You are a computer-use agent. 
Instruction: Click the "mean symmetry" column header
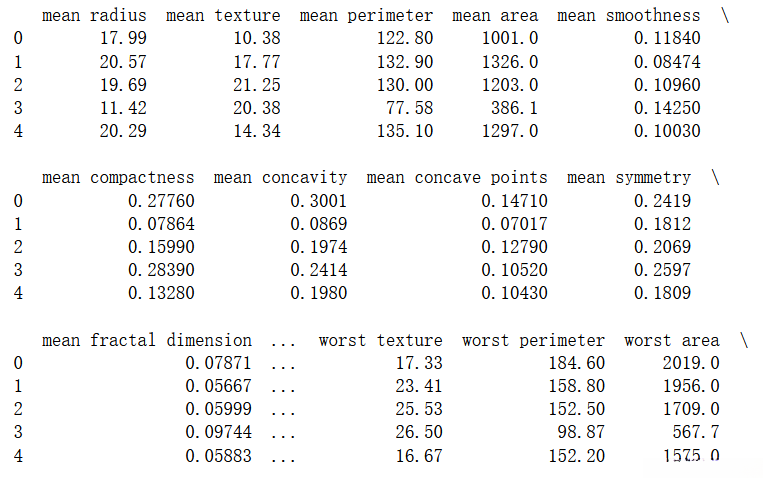628,177
